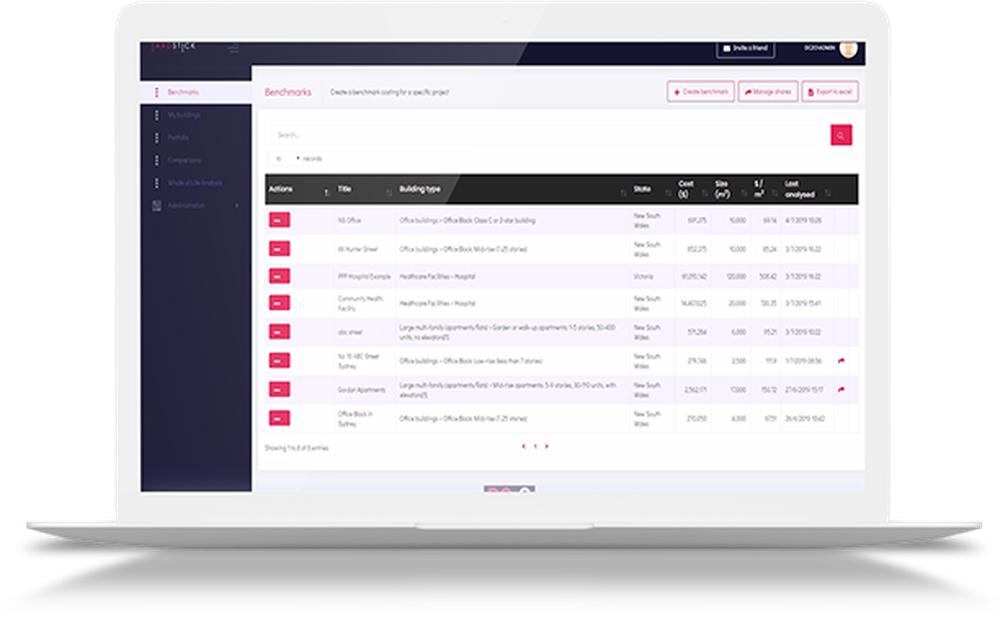Sort by Actions column arrows
This screenshot has width=1000, height=622.
(x=327, y=192)
